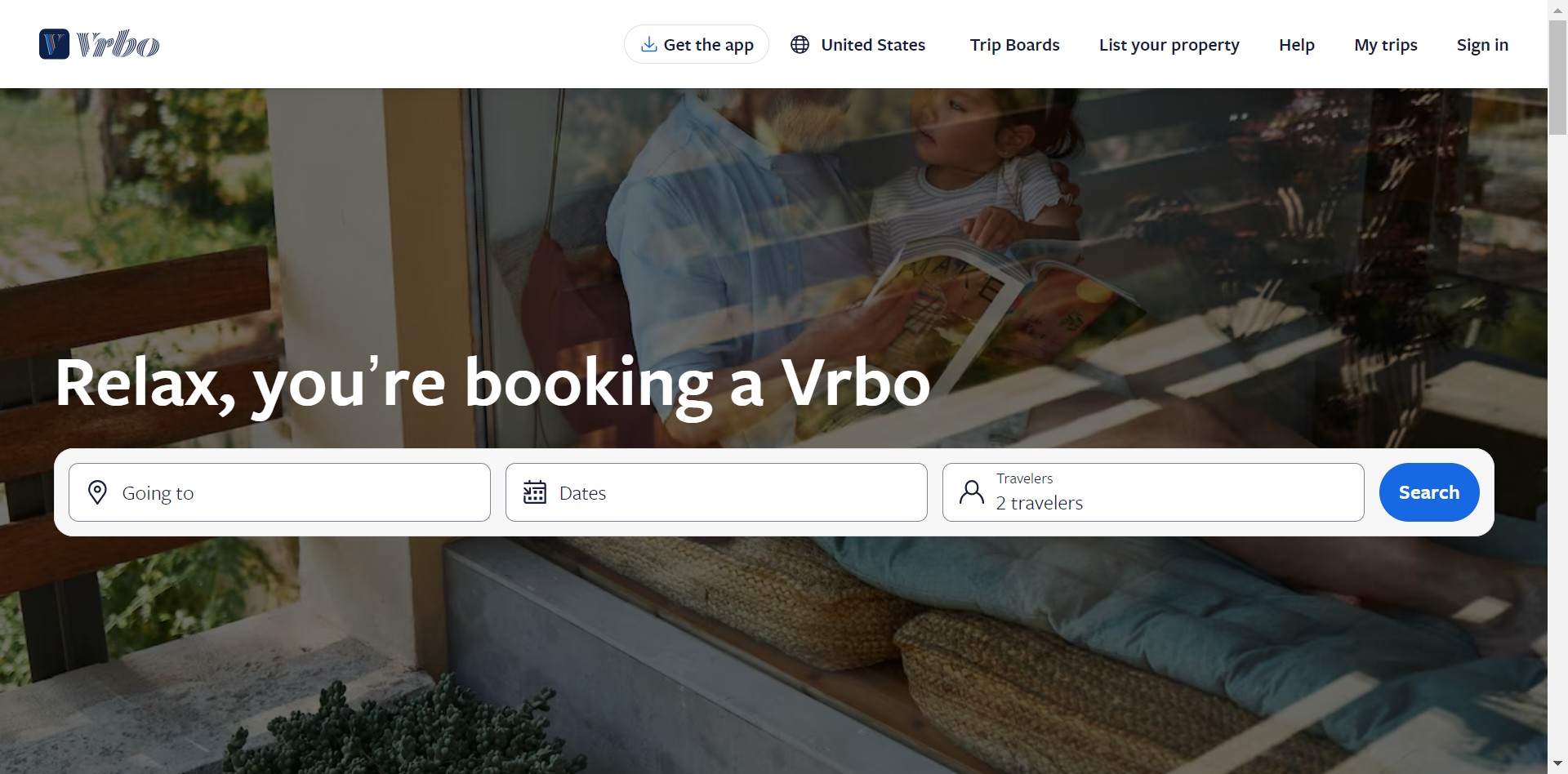Click the Get the app button
Viewport: 1568px width, 774px height.
click(697, 44)
